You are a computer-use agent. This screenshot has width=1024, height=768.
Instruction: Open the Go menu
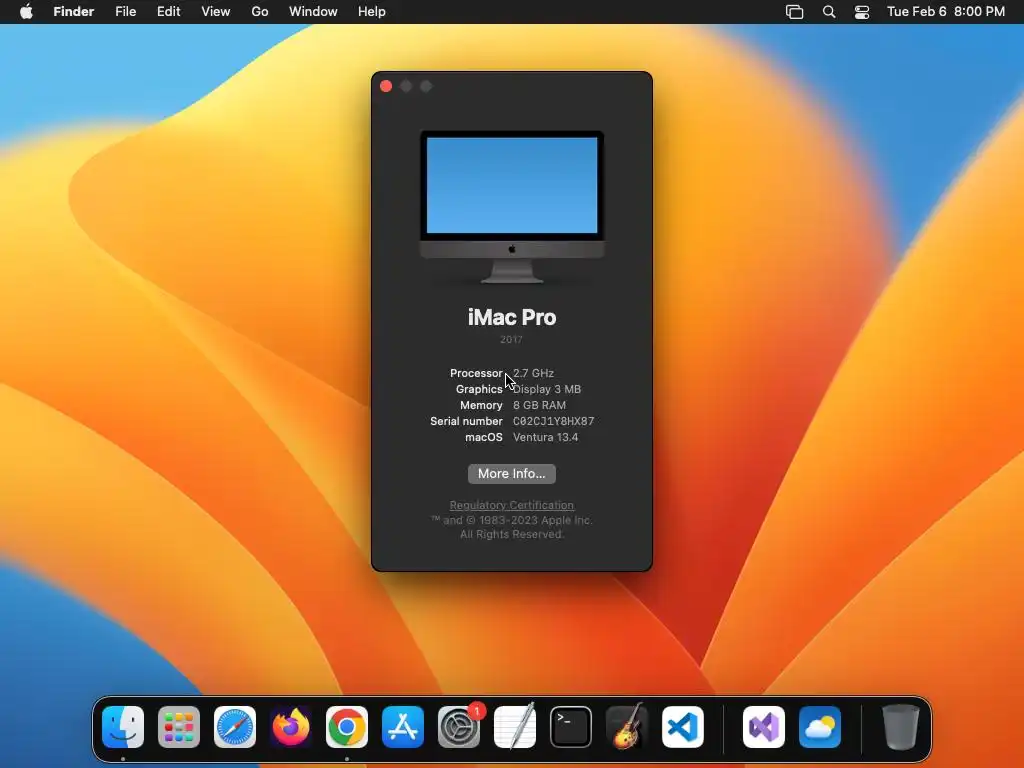click(x=260, y=12)
